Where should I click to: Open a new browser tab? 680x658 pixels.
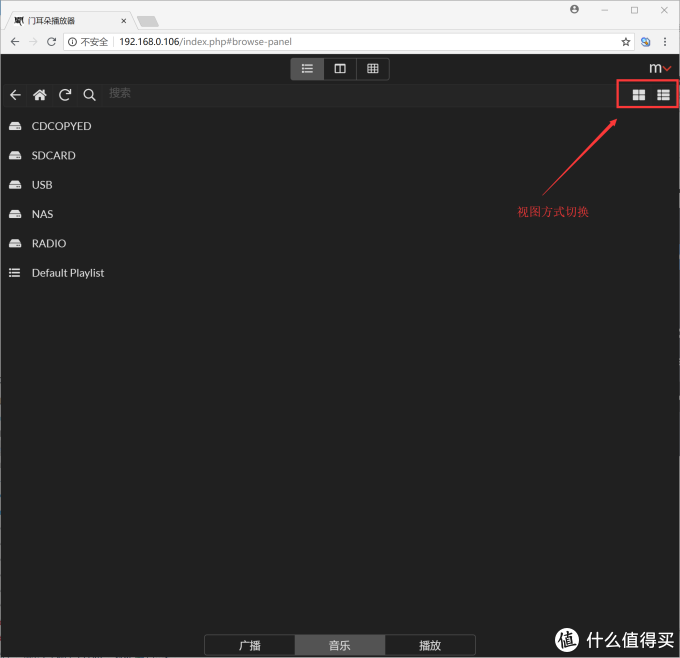[x=147, y=21]
